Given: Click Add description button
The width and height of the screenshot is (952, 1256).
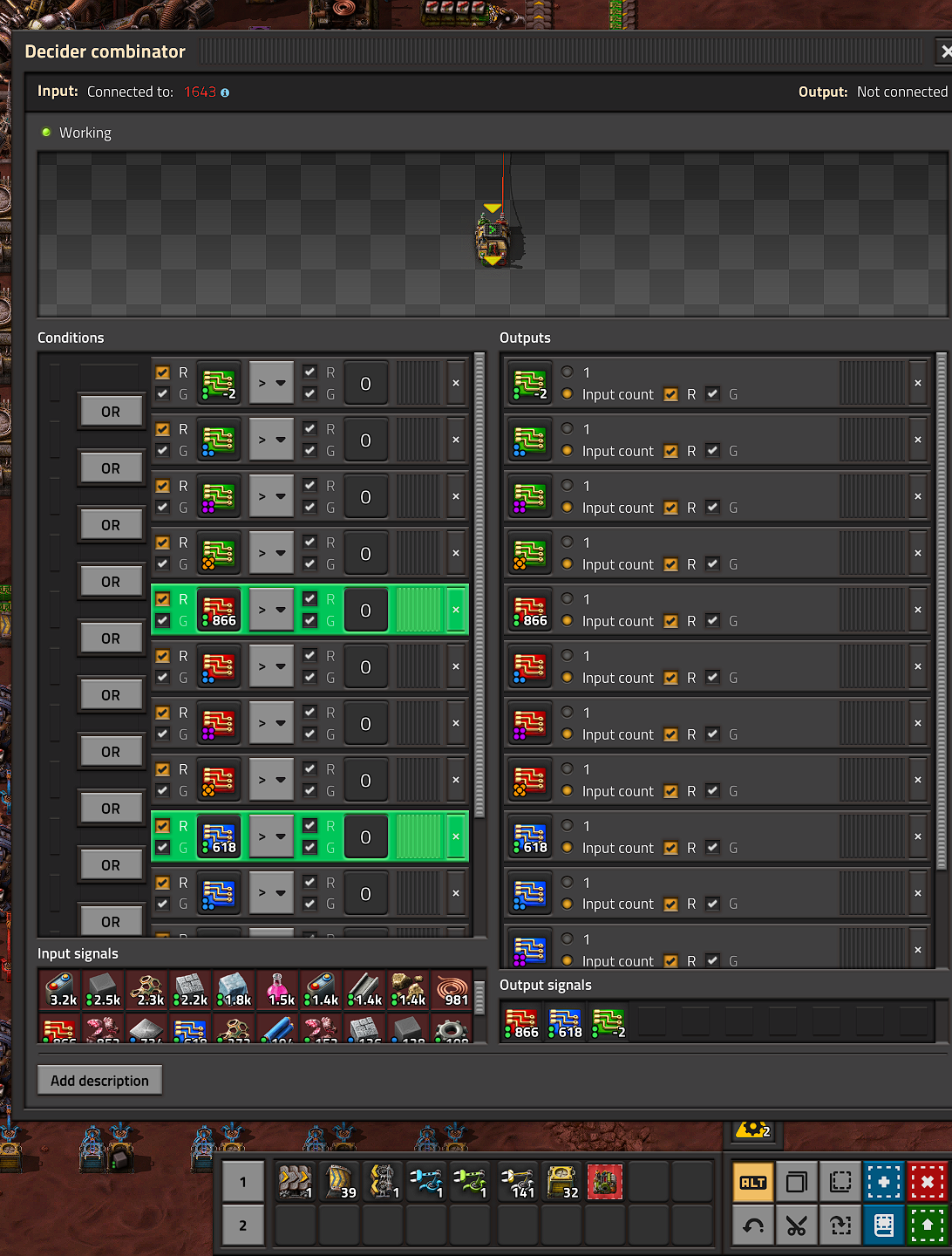Looking at the screenshot, I should (100, 1081).
